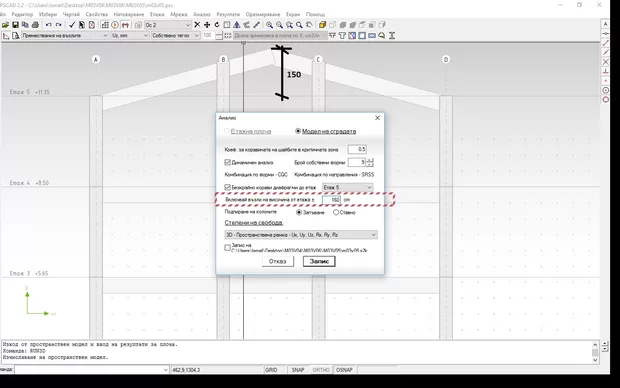Click the open file folder icon
Image resolution: width=620 pixels, height=388 pixels.
point(5,25)
